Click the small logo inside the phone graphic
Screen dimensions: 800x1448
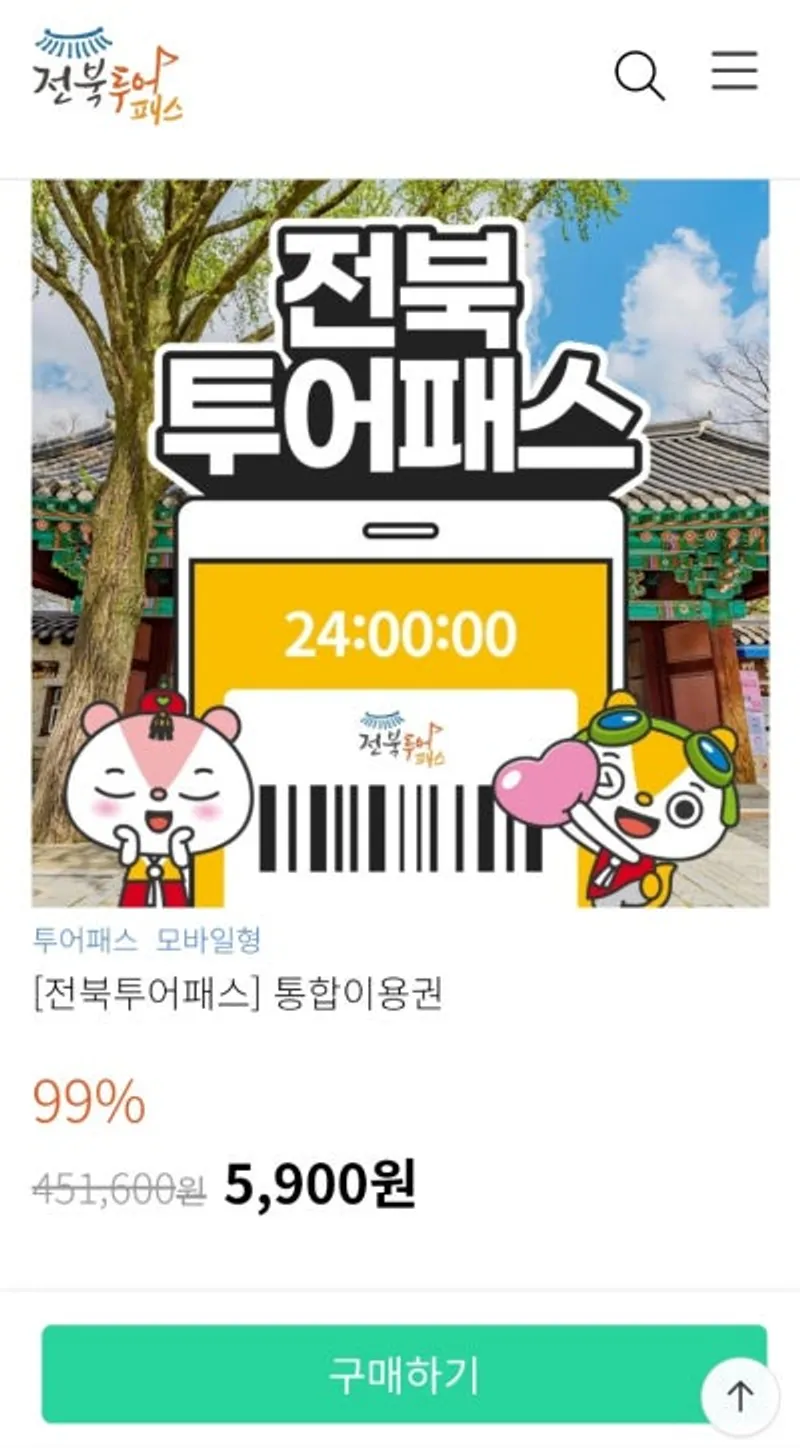402,738
